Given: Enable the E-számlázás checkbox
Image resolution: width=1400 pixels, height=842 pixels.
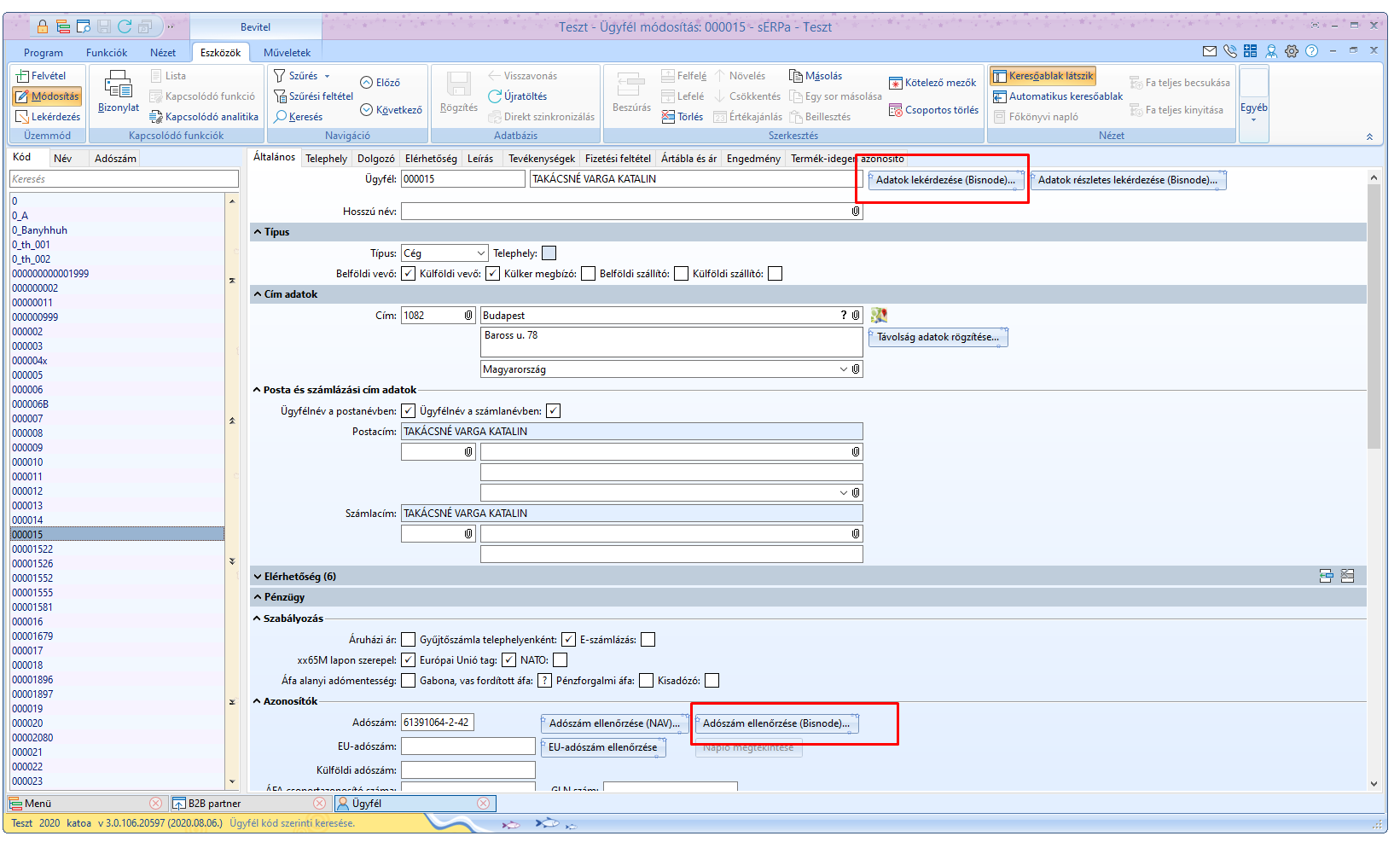Looking at the screenshot, I should [x=648, y=640].
